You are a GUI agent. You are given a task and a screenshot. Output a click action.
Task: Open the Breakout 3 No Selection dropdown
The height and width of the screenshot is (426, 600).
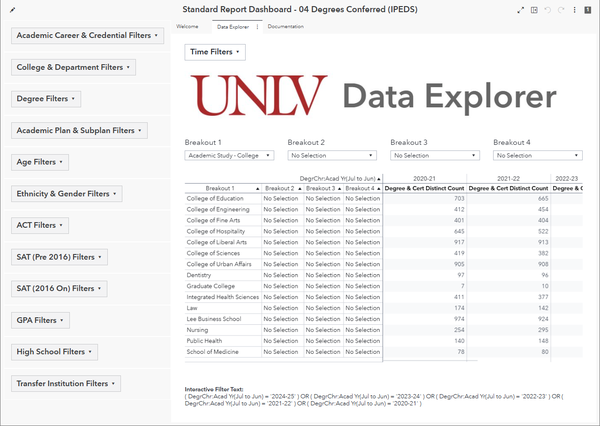(x=435, y=155)
